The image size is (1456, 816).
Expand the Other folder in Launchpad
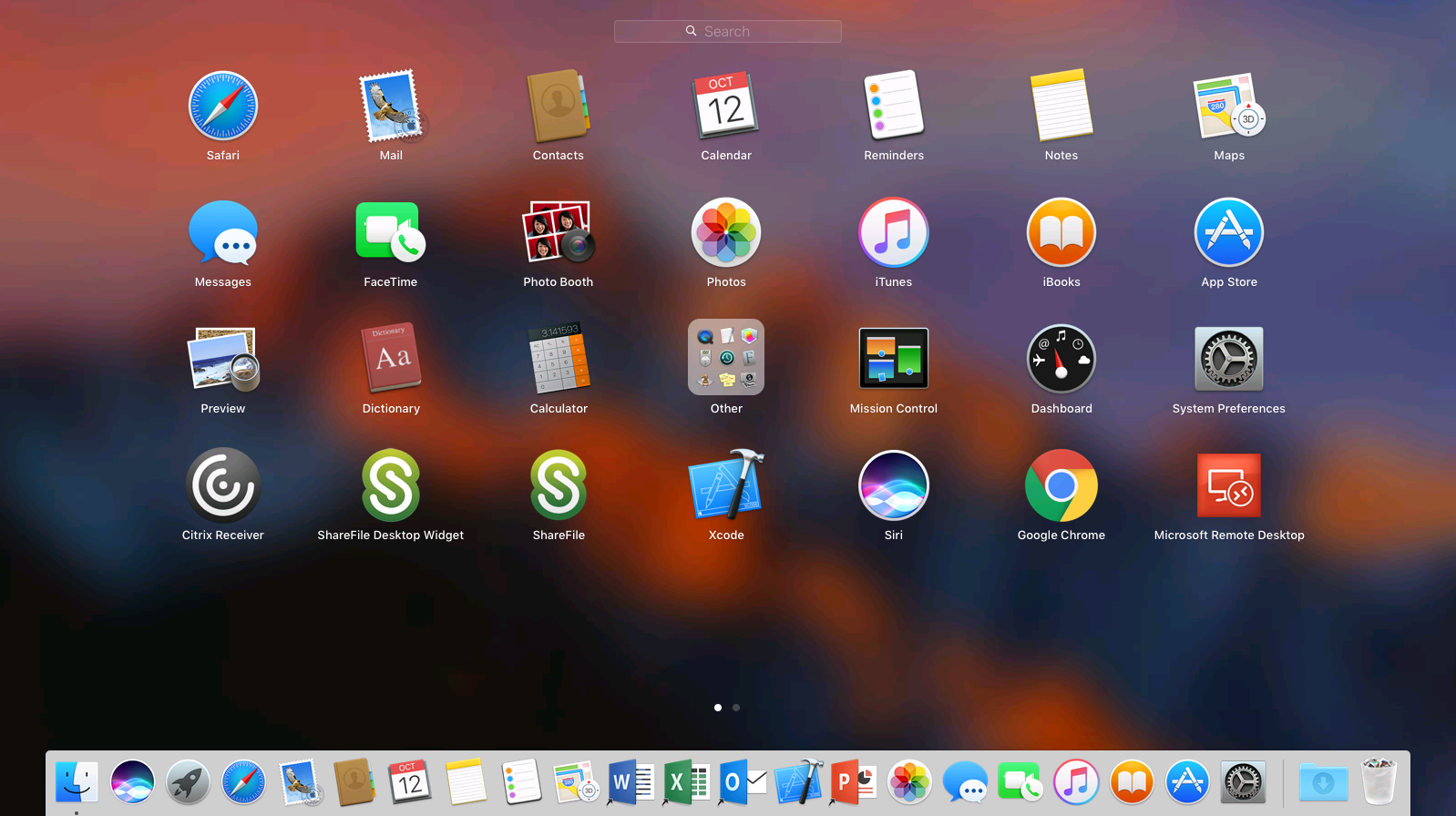(x=726, y=357)
